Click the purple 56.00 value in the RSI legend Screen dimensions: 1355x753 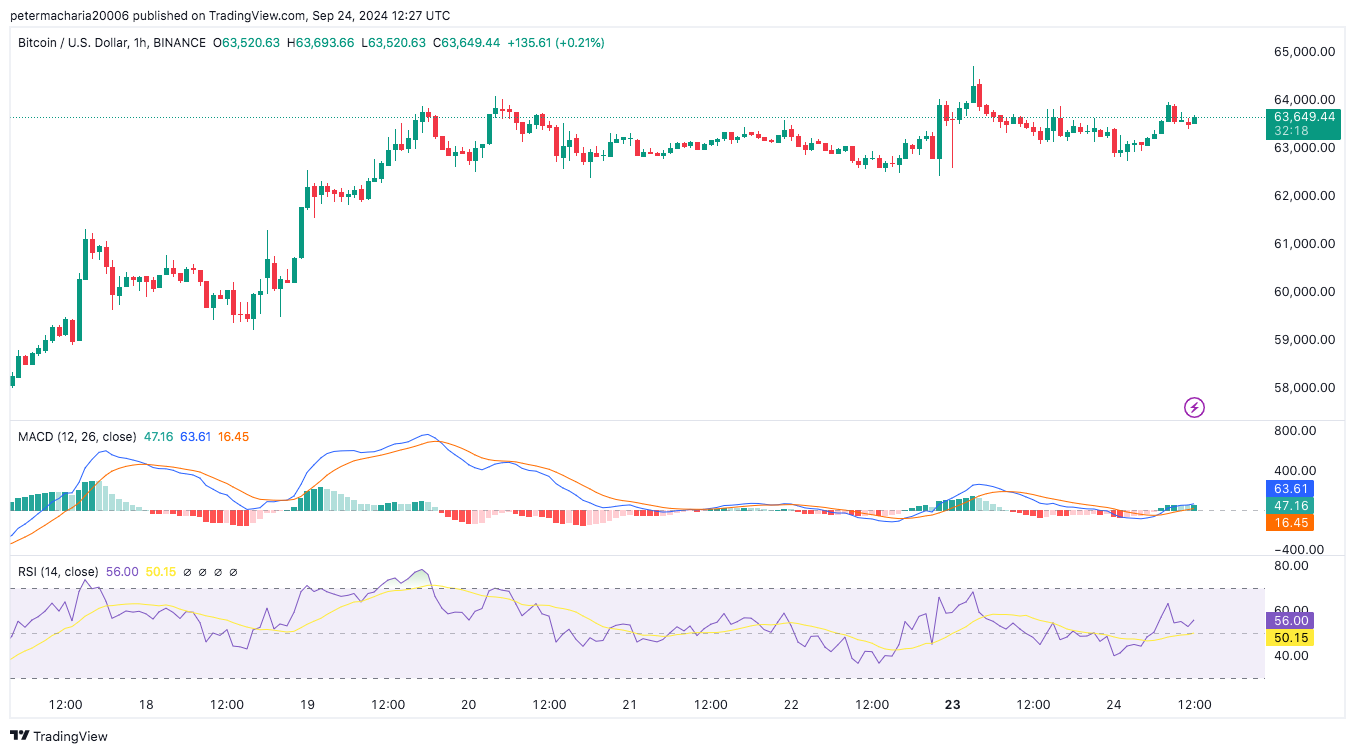pyautogui.click(x=122, y=572)
